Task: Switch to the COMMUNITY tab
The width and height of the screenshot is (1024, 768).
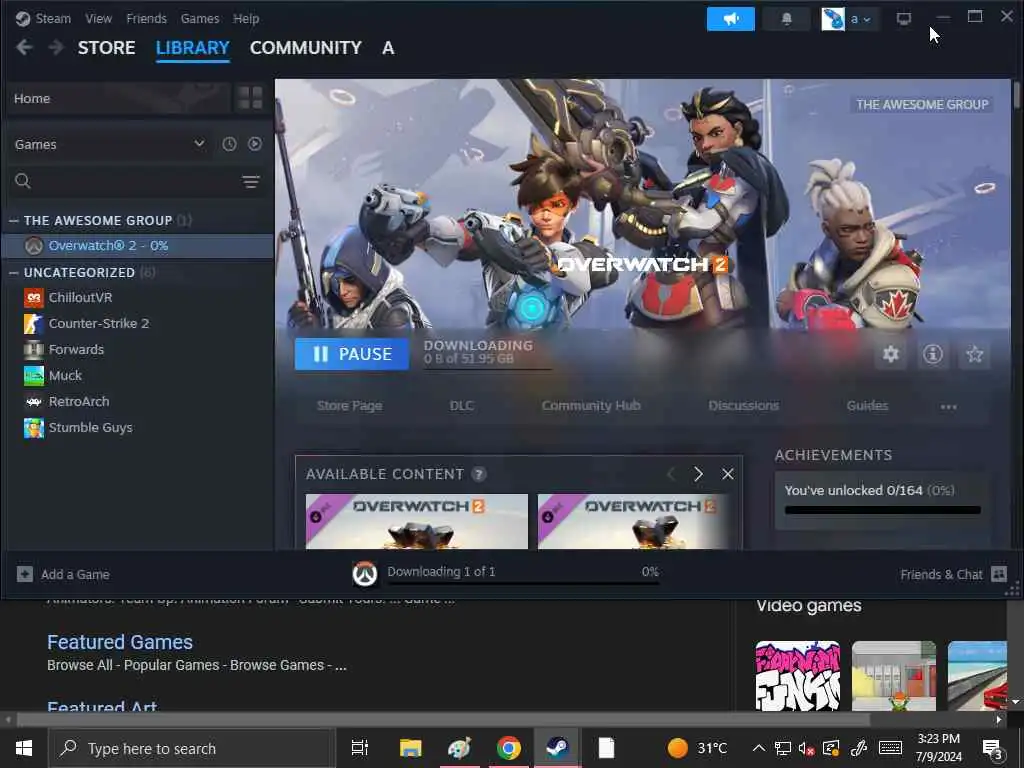Action: click(x=306, y=48)
